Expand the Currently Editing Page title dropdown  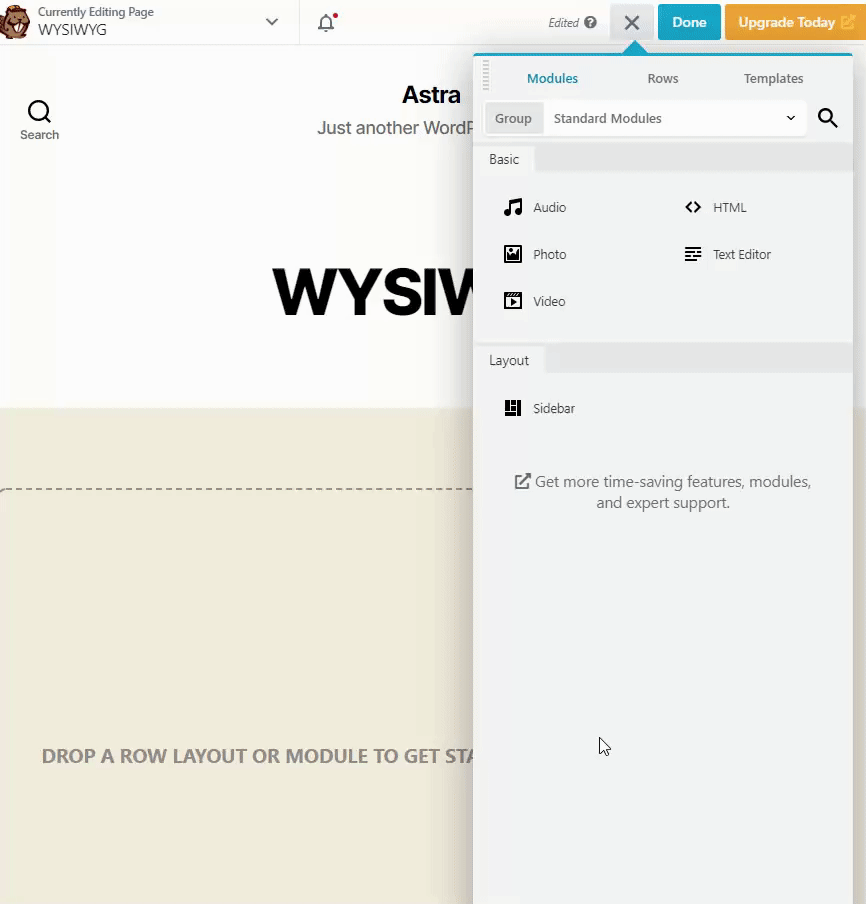pyautogui.click(x=272, y=22)
